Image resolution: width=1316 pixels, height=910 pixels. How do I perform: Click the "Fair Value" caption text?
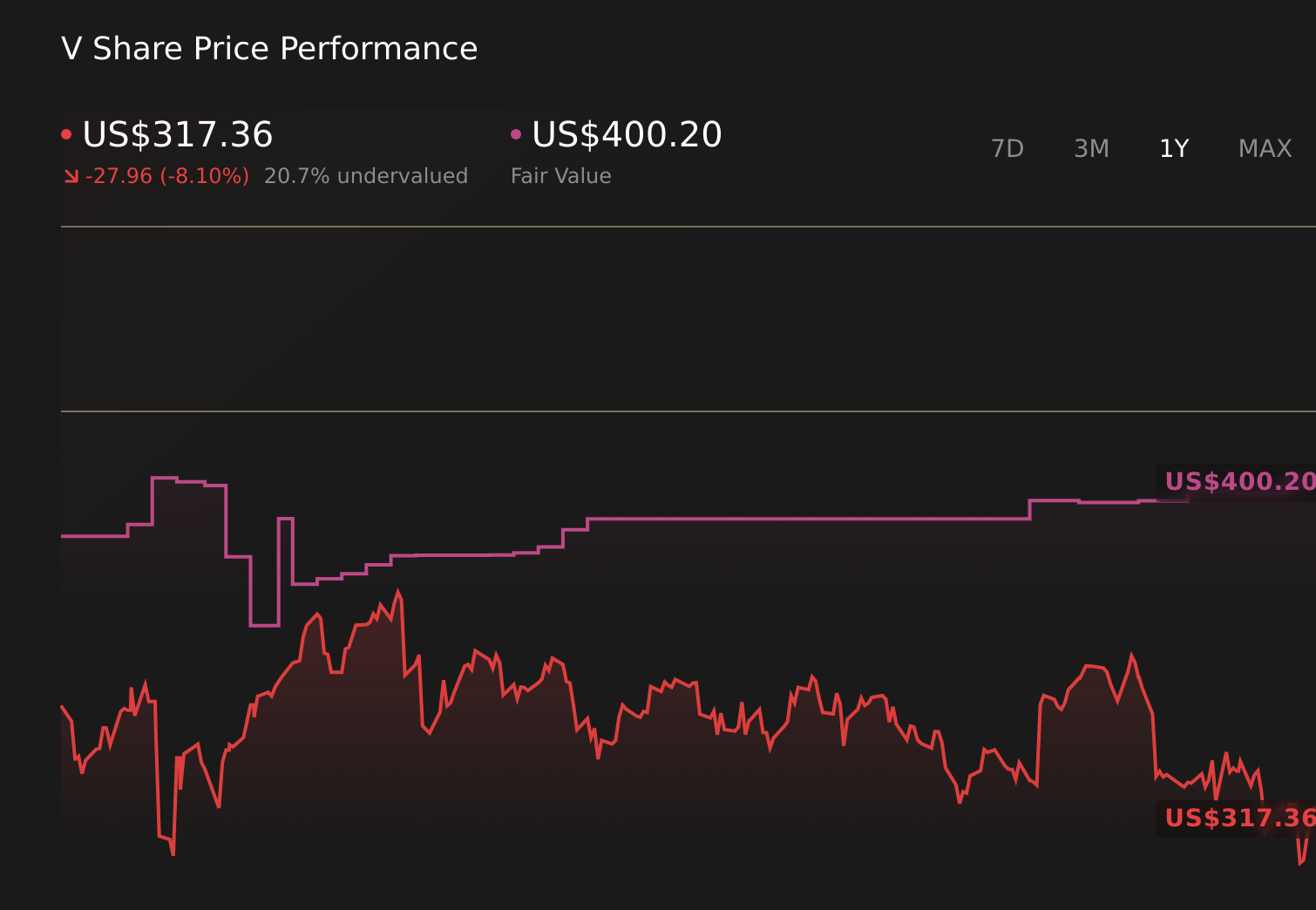pyautogui.click(x=560, y=176)
